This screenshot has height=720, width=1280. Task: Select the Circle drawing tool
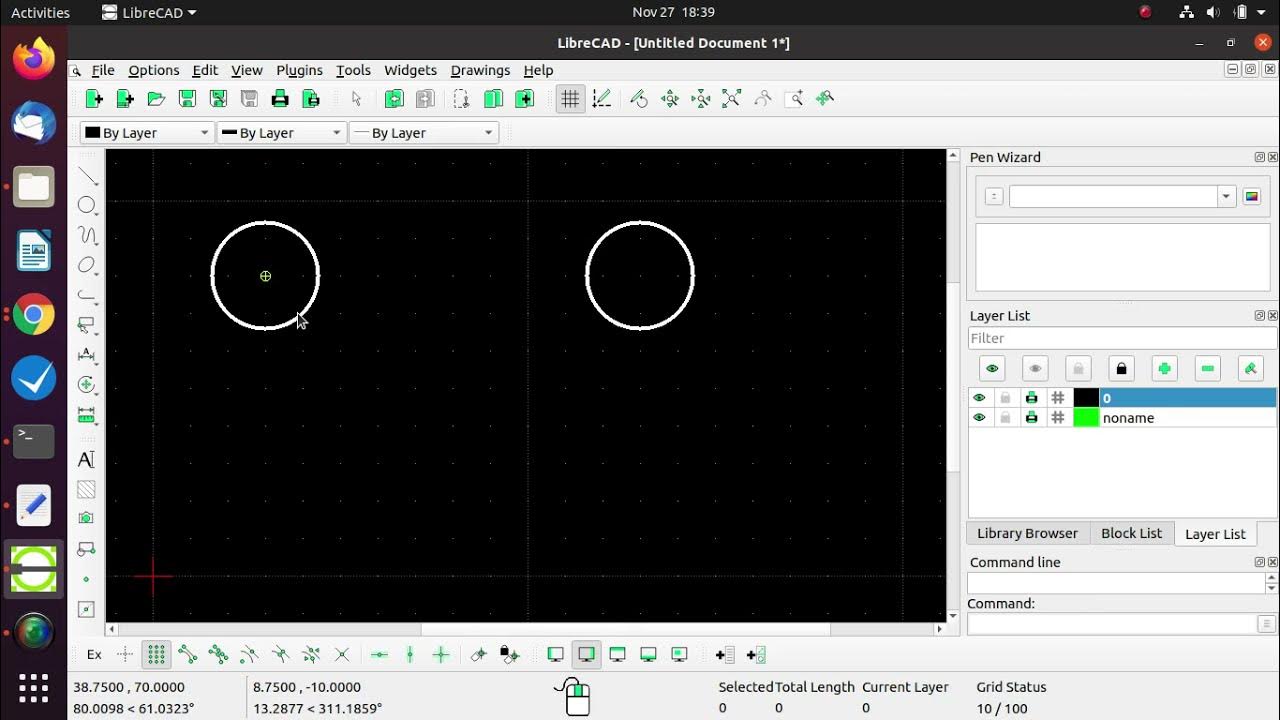[x=87, y=205]
